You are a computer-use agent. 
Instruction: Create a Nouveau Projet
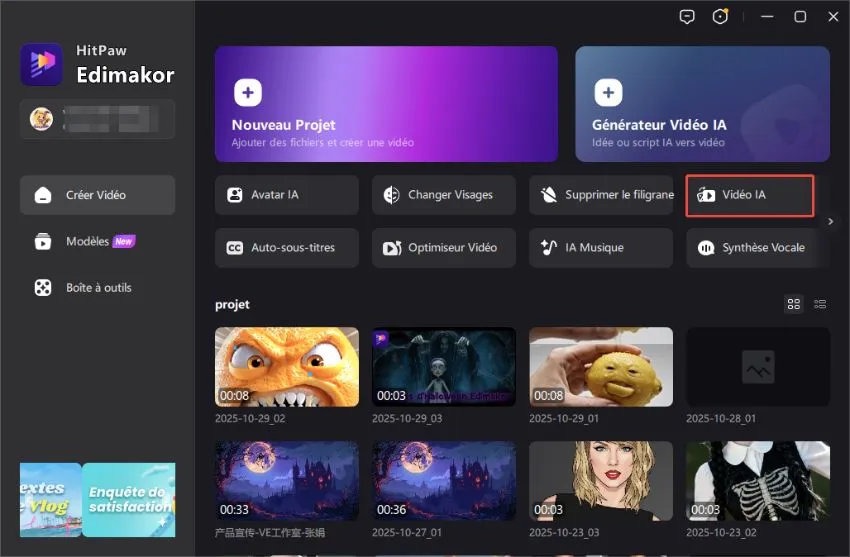click(386, 104)
